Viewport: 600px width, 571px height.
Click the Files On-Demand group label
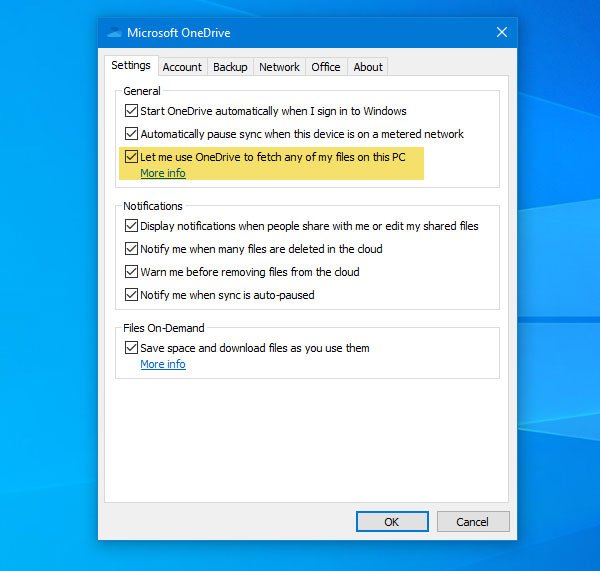pyautogui.click(x=164, y=328)
